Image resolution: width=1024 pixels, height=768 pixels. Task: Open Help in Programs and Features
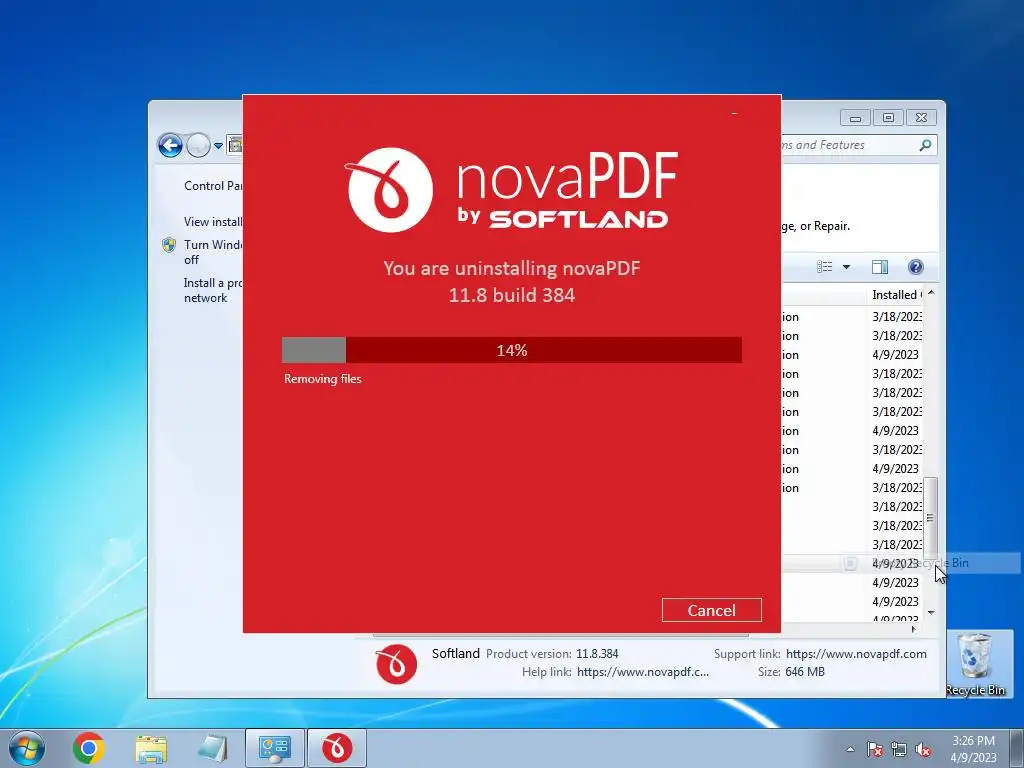pos(916,266)
